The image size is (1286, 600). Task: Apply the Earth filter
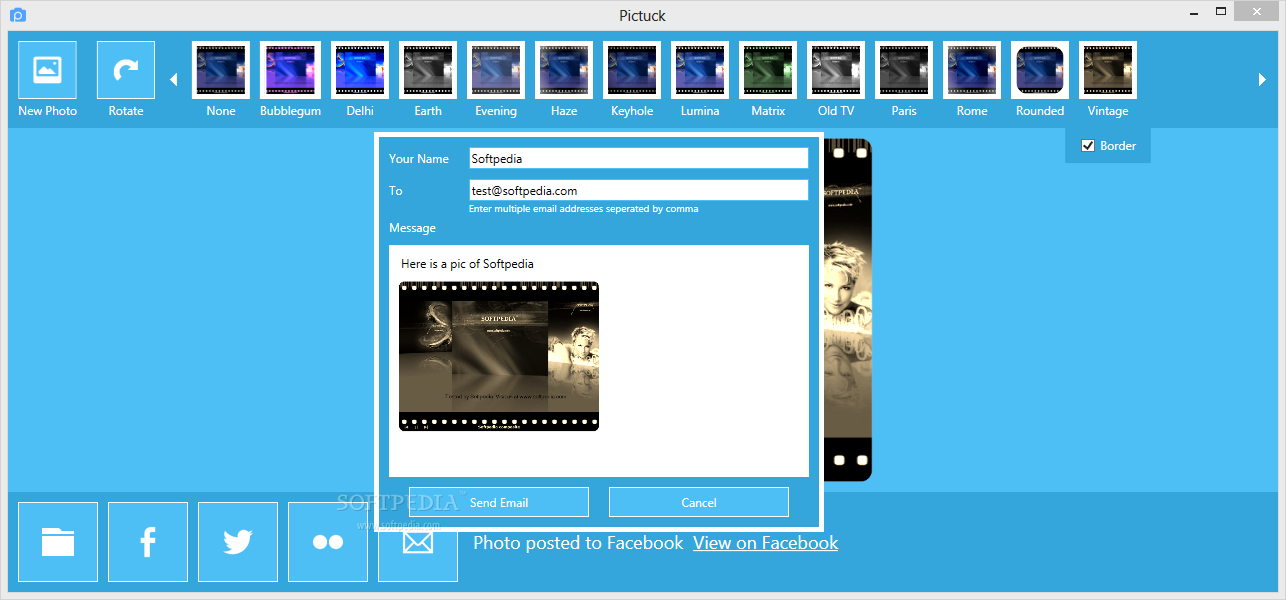[x=428, y=70]
